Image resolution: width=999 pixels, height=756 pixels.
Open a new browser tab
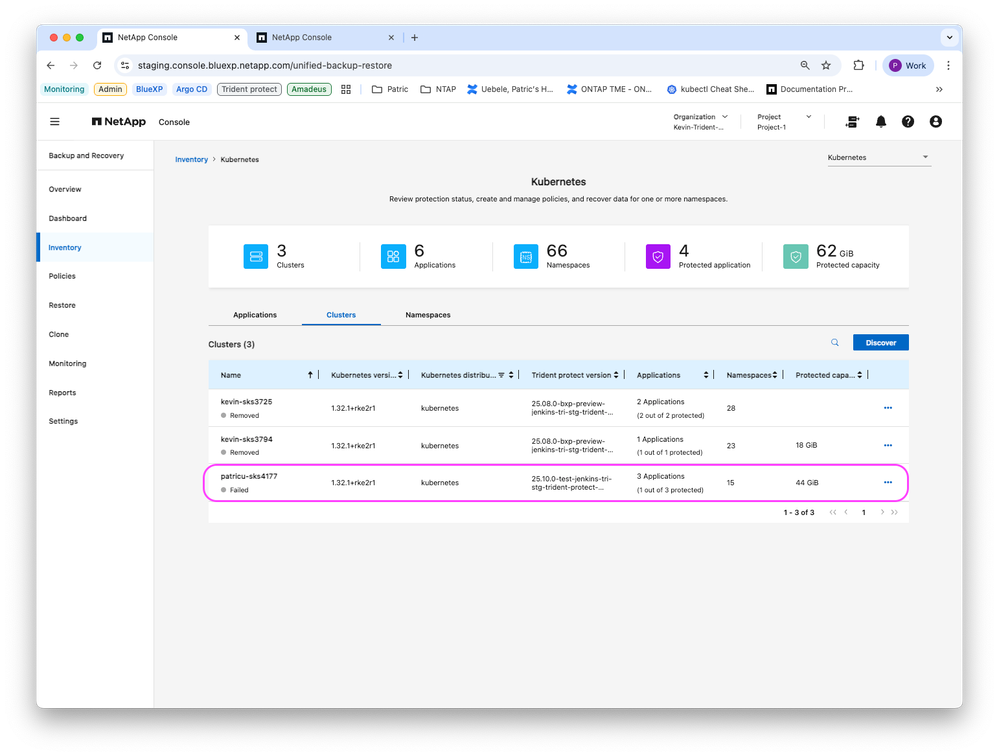(414, 38)
